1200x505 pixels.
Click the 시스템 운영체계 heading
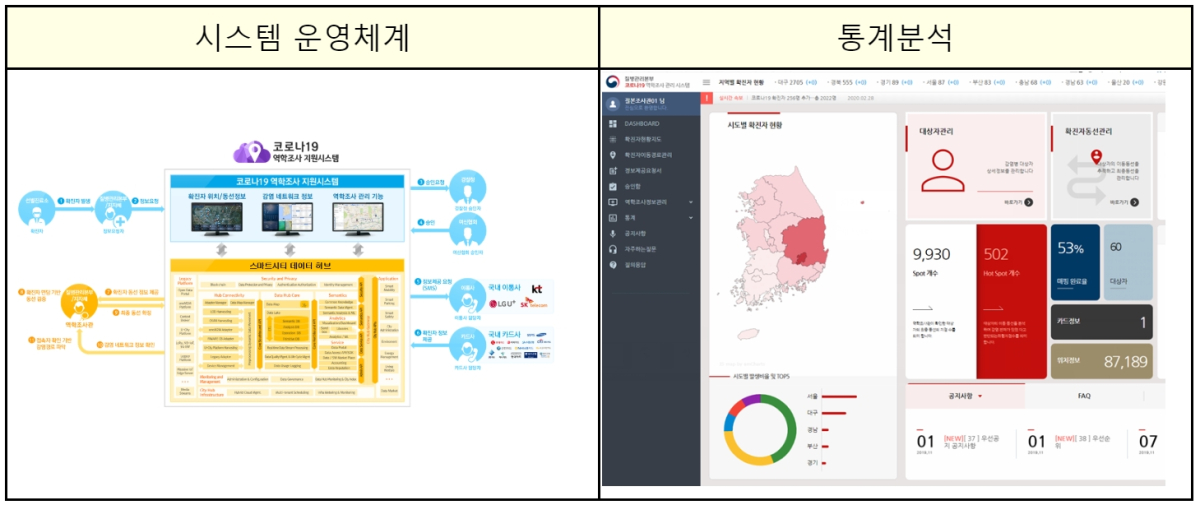301,36
